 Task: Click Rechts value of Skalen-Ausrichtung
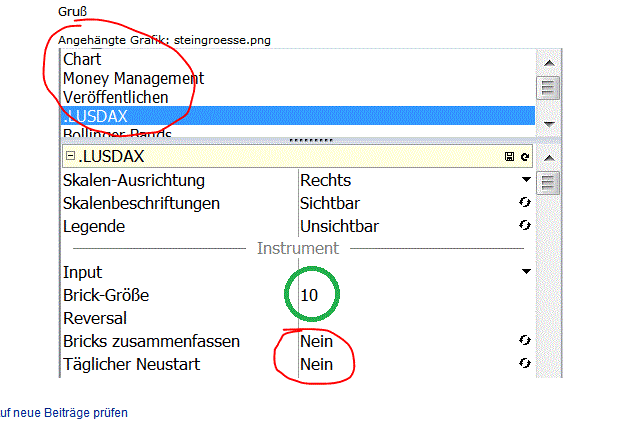pos(325,180)
